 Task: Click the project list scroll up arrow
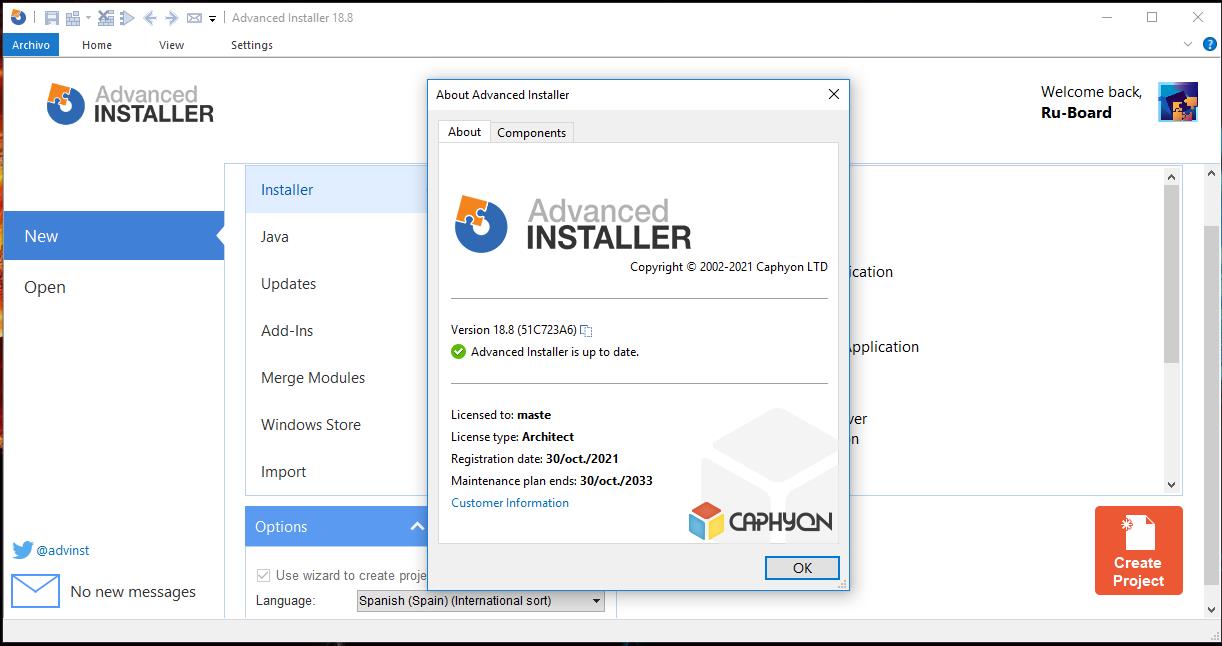point(1172,175)
